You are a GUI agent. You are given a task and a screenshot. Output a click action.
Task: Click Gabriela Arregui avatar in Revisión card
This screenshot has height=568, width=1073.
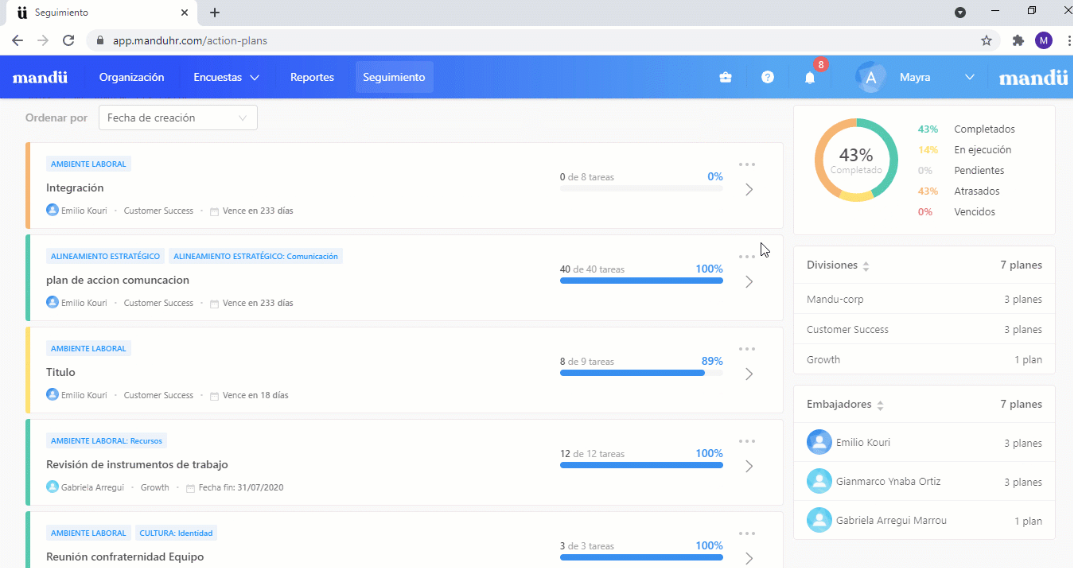[52, 487]
